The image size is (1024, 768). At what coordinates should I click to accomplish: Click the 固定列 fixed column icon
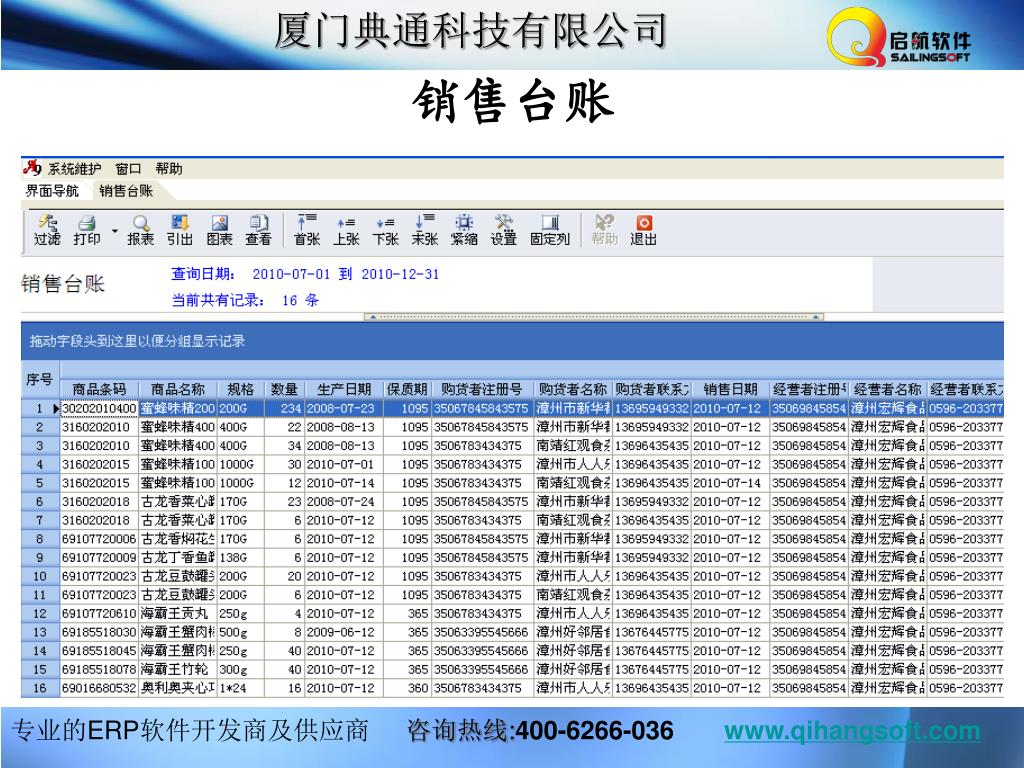tap(550, 230)
